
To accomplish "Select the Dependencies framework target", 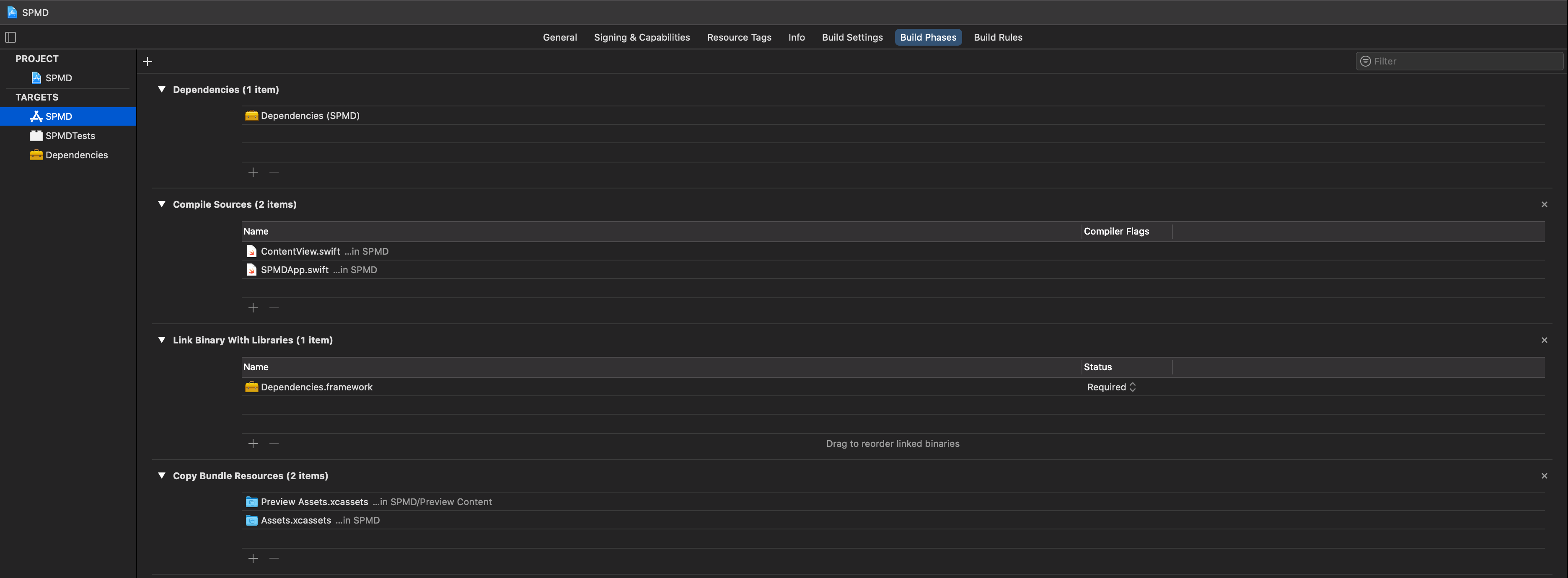I will click(76, 155).
